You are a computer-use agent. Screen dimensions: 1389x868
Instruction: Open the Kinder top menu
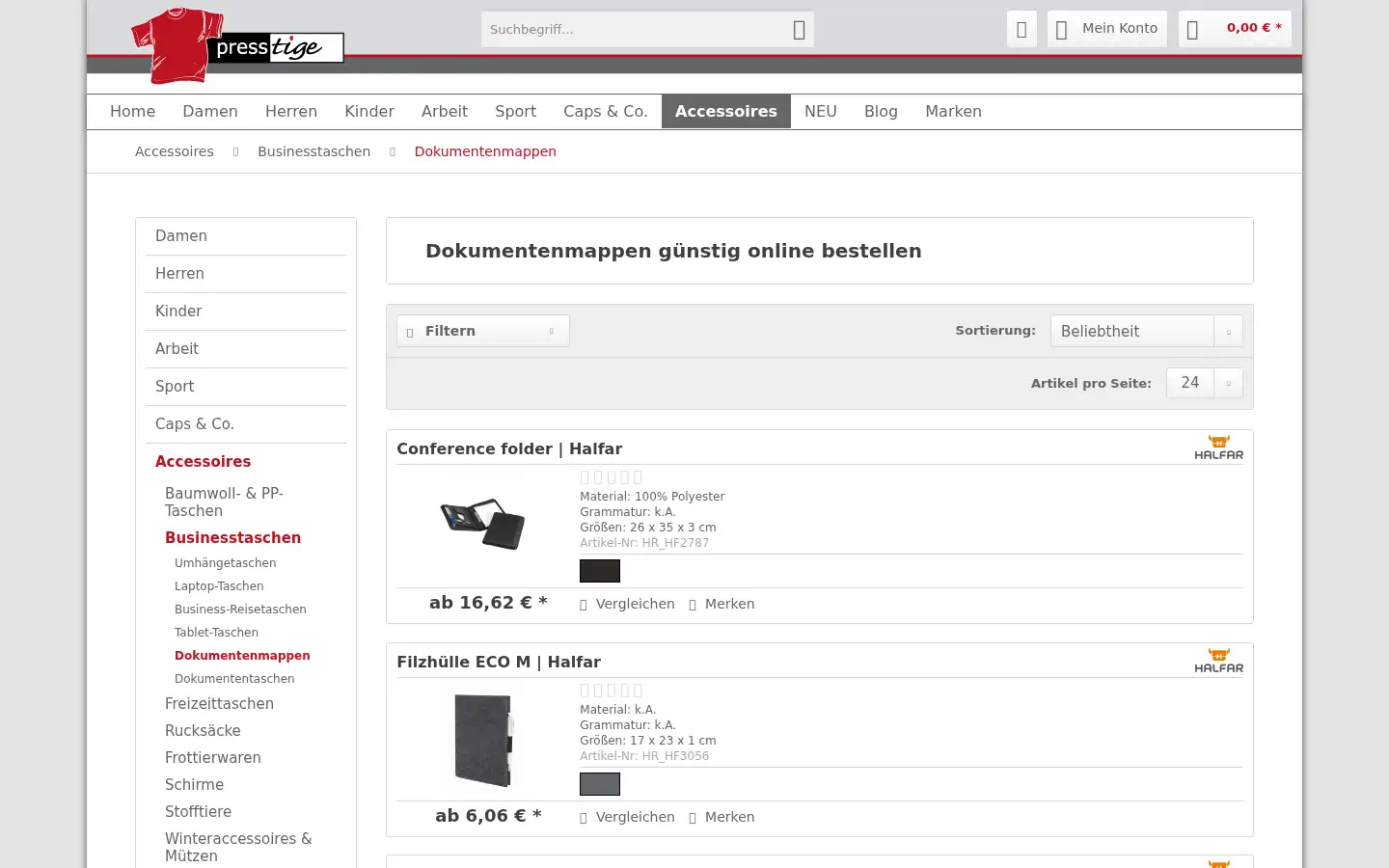click(x=369, y=112)
